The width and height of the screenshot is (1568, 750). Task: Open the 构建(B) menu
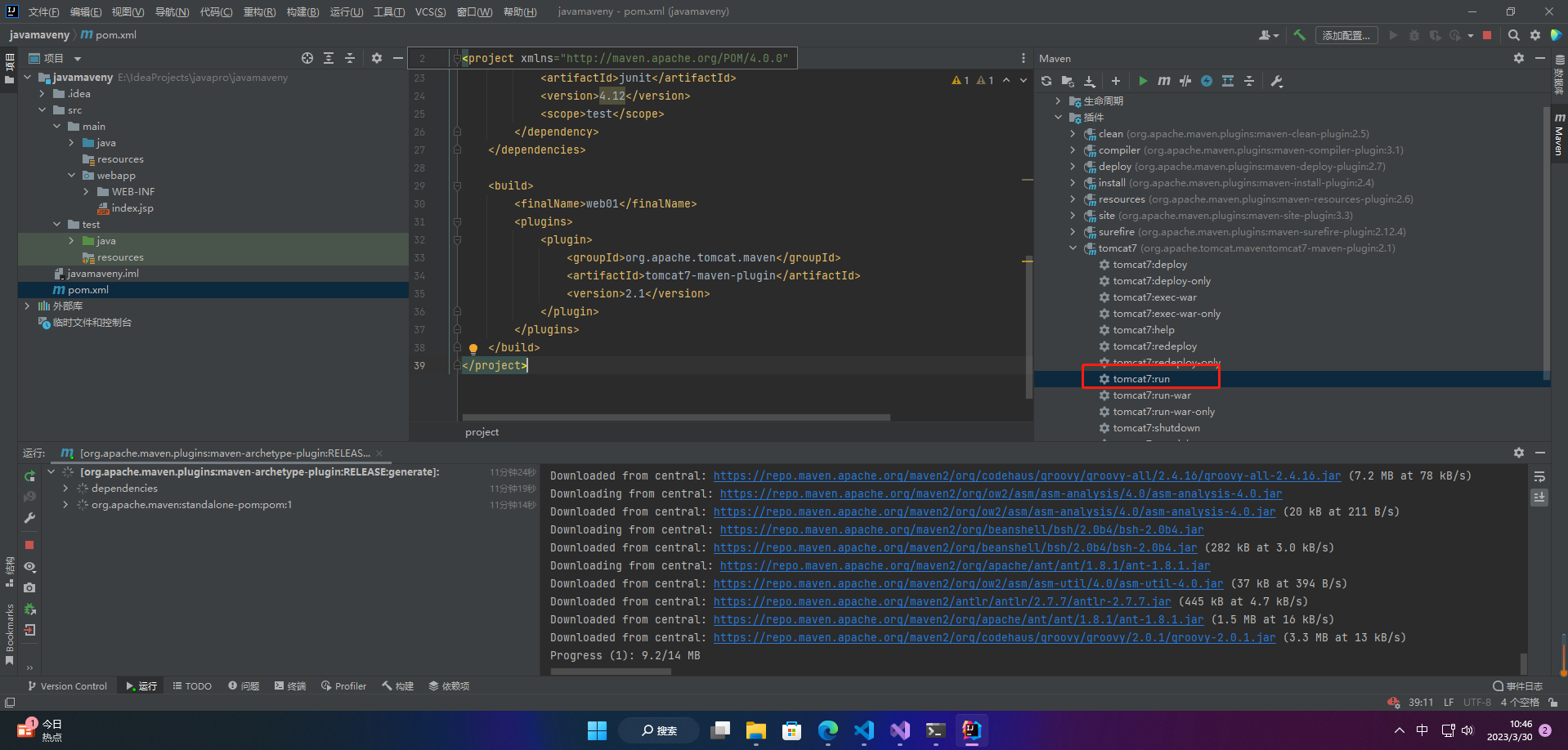tap(302, 11)
